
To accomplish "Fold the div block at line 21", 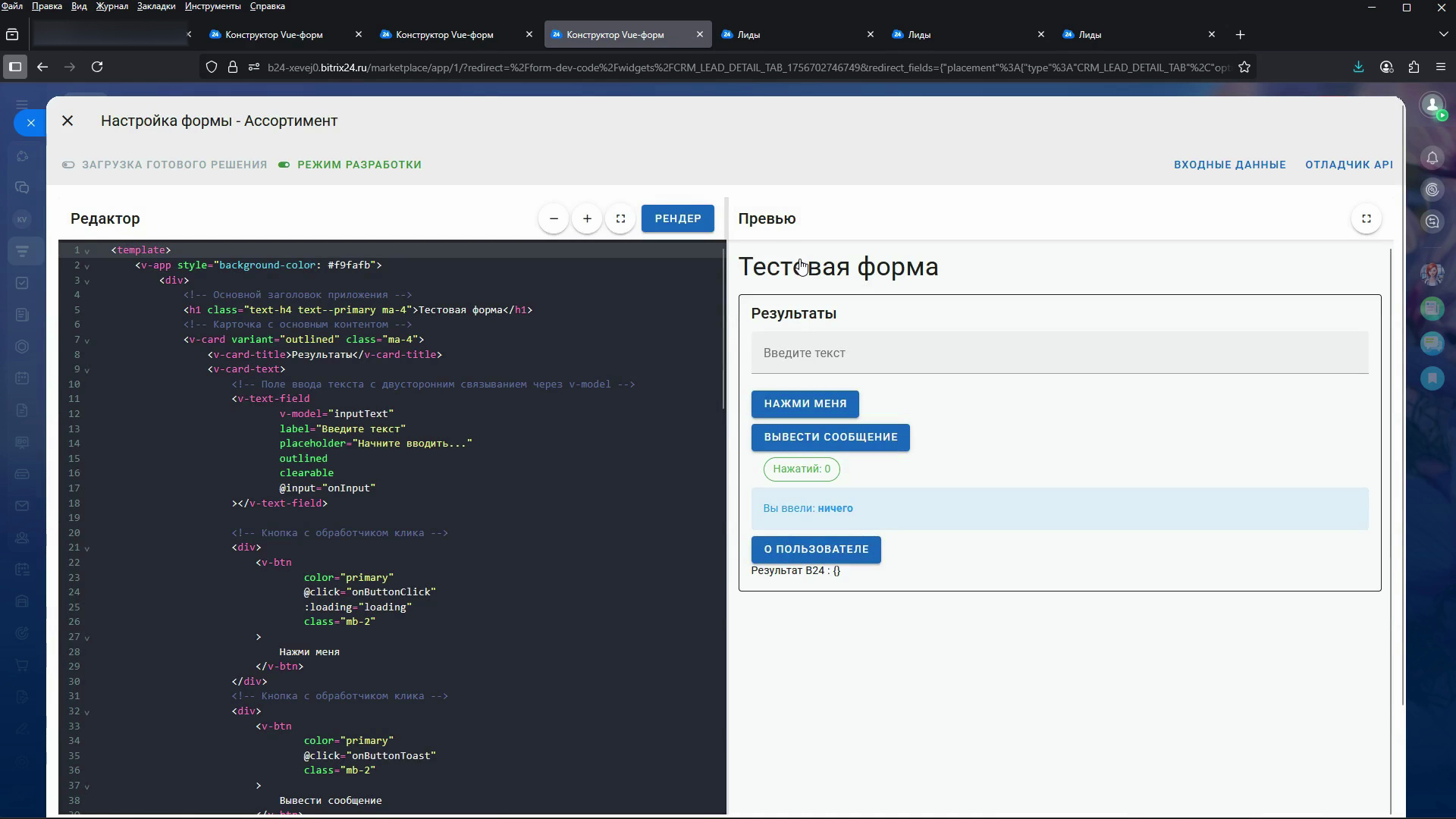I will point(87,548).
